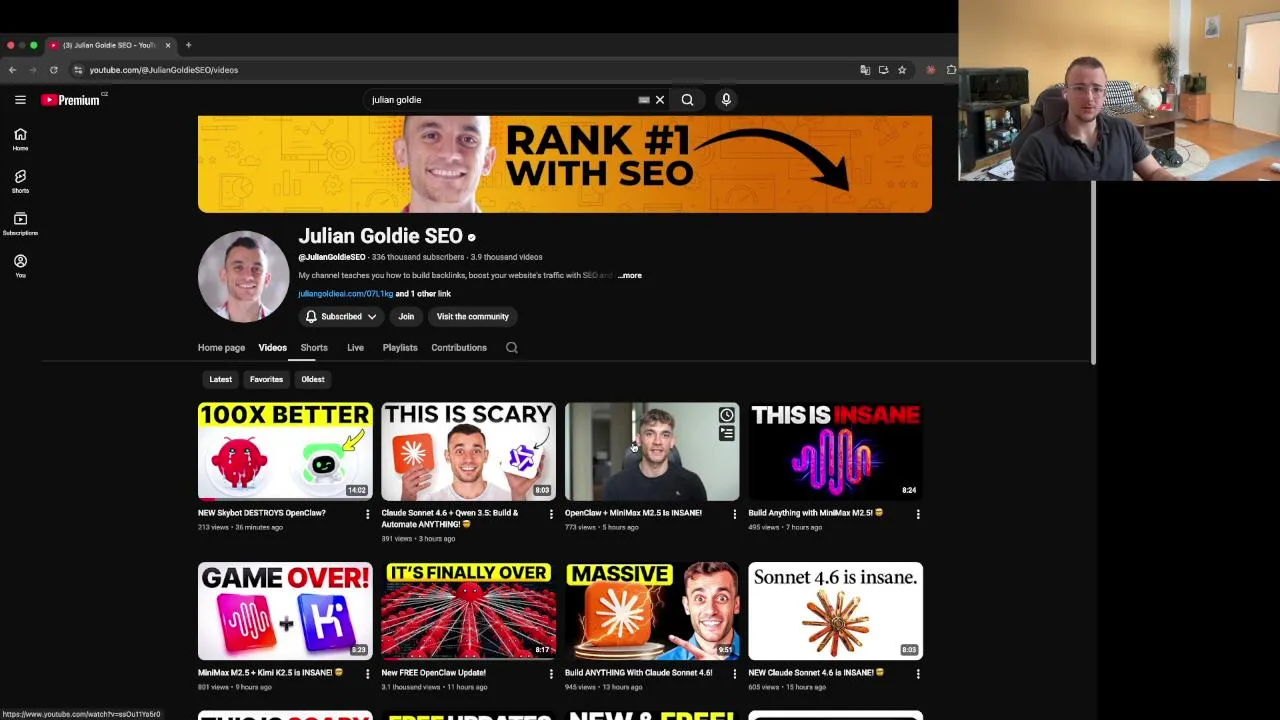Open options for MiniMax M2.5 + Kimi video
1280x720 pixels.
coord(367,674)
